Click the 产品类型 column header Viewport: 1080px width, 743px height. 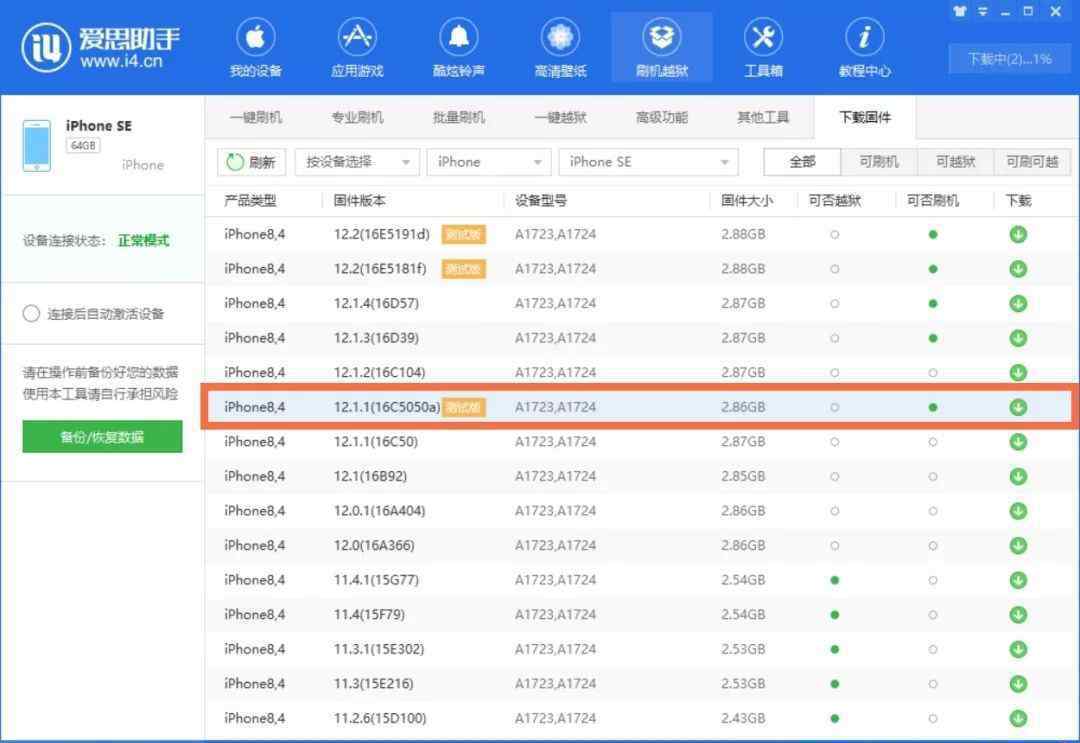click(x=250, y=200)
